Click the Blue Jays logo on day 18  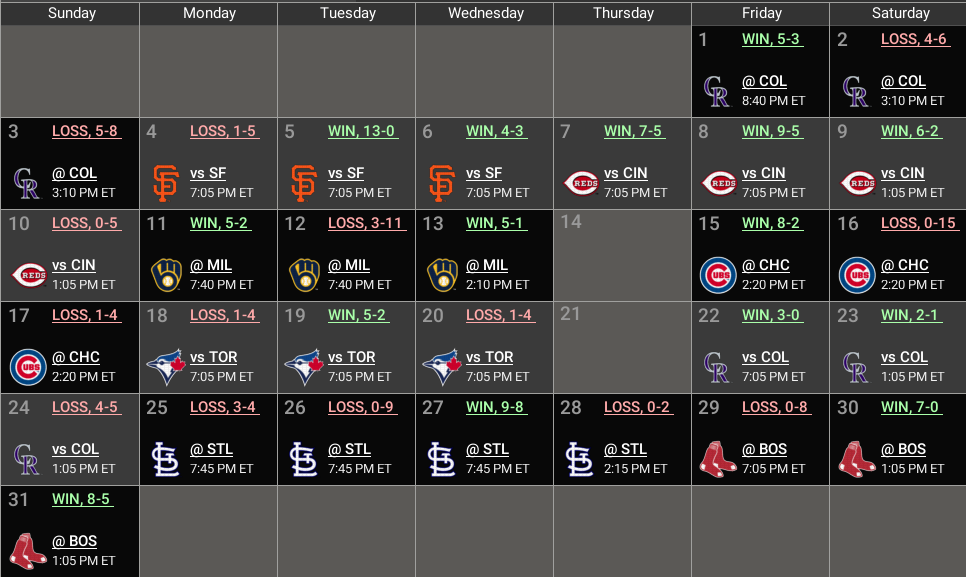pyautogui.click(x=165, y=367)
